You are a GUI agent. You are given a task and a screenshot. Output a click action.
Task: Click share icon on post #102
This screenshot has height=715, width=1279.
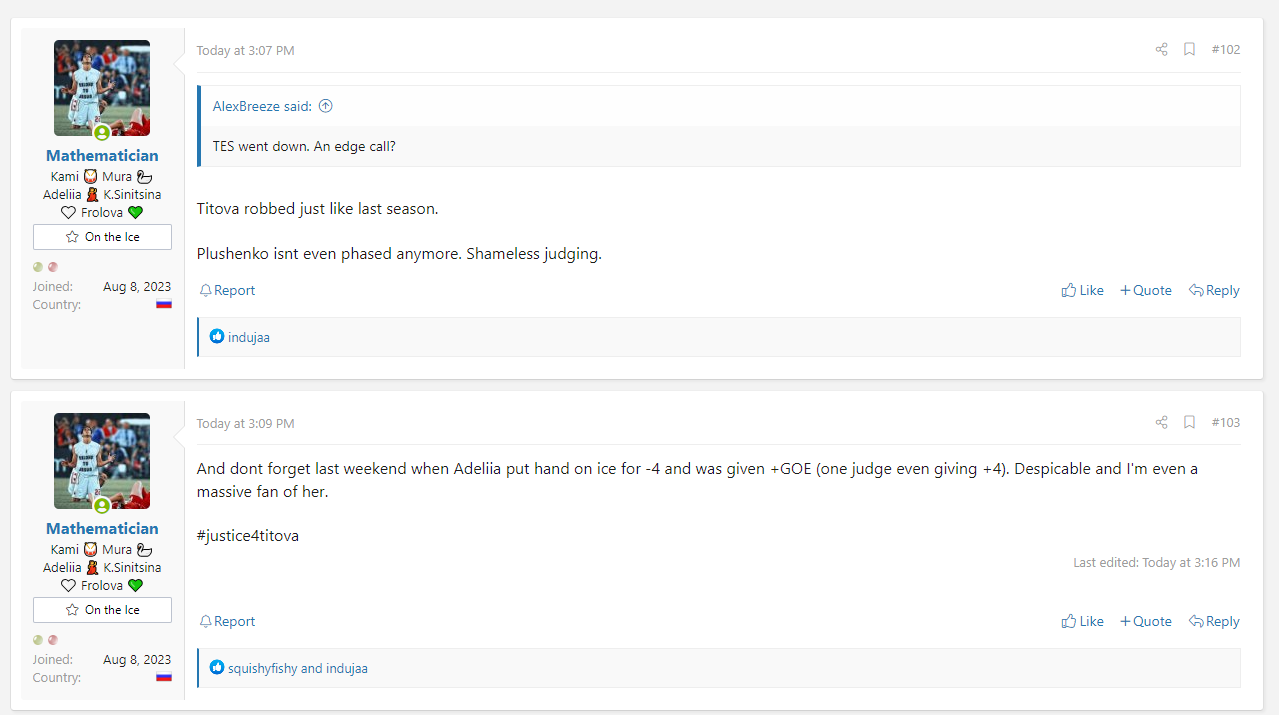[x=1161, y=50]
